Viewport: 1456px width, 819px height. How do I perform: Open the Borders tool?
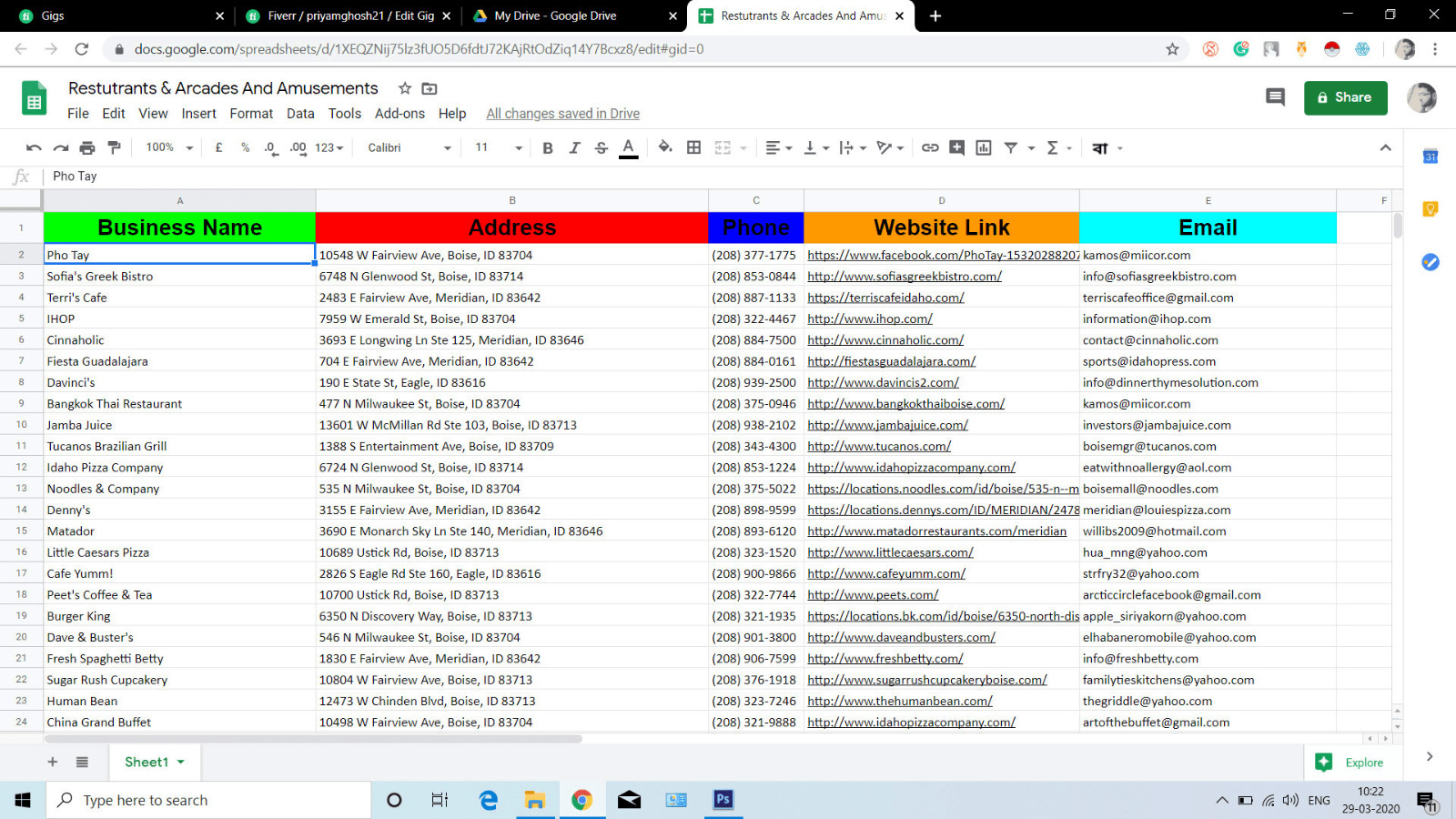tap(693, 147)
